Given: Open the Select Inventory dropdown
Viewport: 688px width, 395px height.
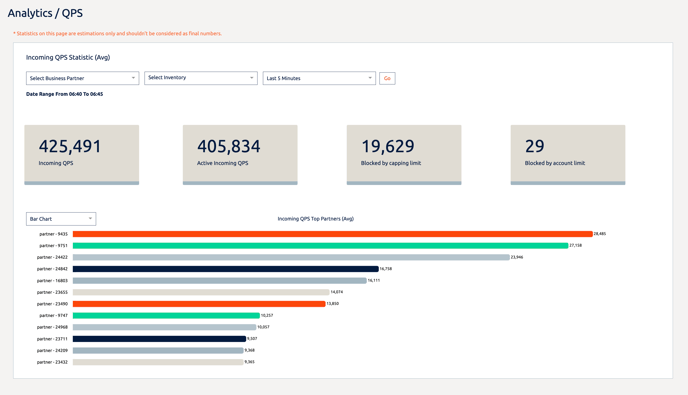Looking at the screenshot, I should 201,78.
